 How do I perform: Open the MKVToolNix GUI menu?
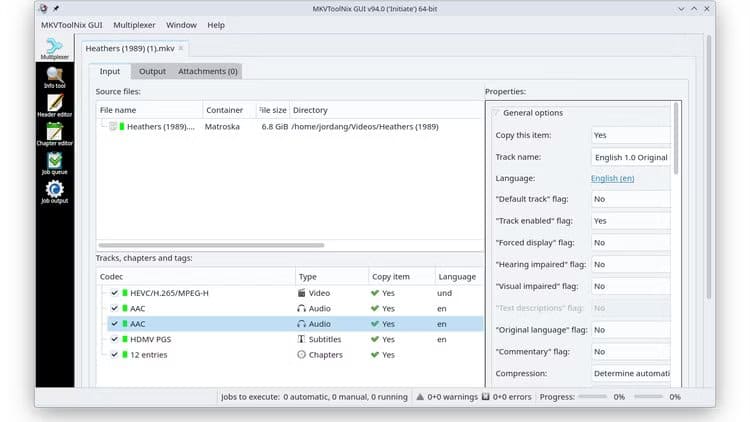[x=72, y=25]
